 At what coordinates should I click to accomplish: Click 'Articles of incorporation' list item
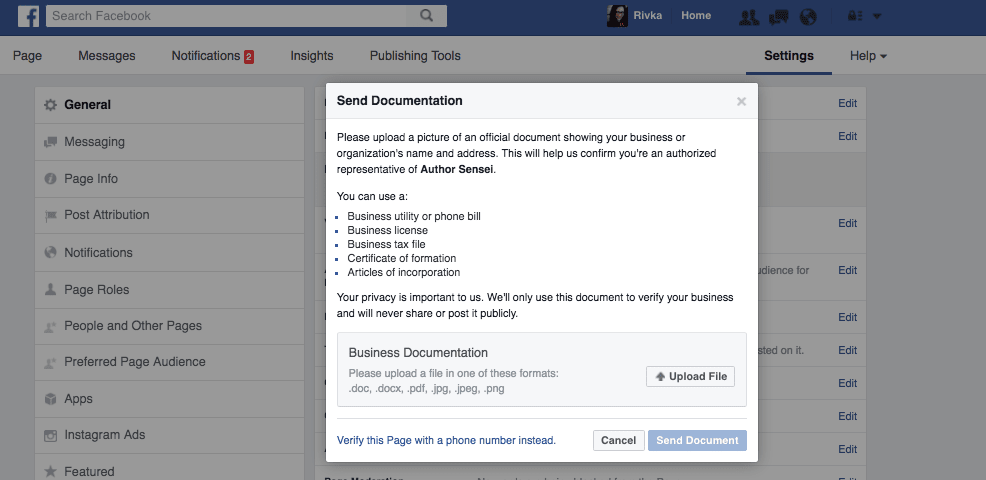point(404,272)
